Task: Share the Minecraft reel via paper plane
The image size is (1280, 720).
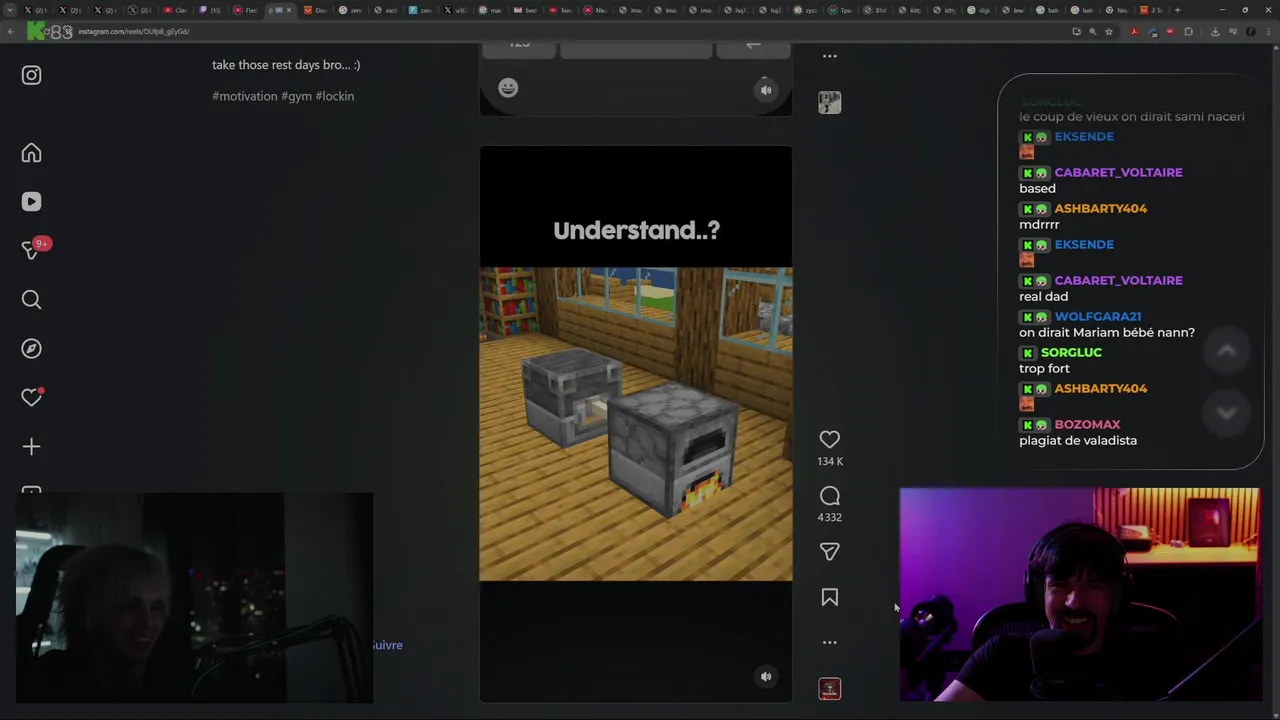Action: (829, 551)
